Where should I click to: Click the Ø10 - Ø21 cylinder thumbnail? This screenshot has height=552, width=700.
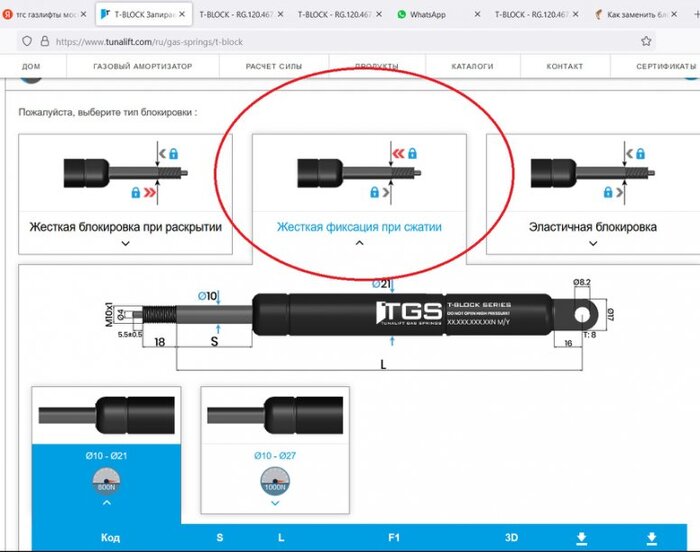(106, 415)
